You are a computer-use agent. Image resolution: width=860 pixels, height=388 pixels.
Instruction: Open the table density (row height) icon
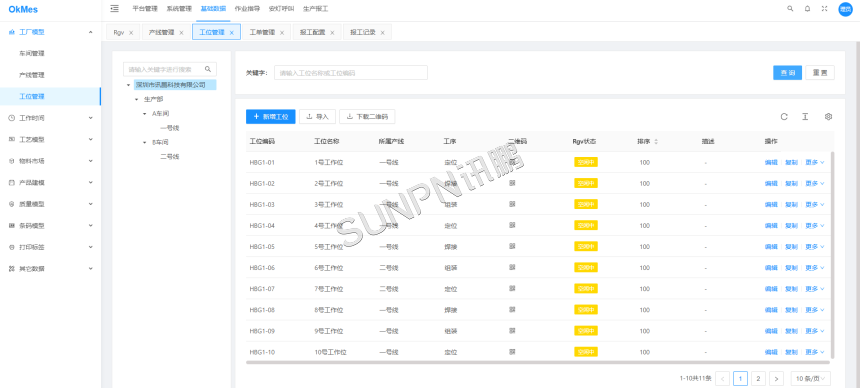(x=805, y=116)
